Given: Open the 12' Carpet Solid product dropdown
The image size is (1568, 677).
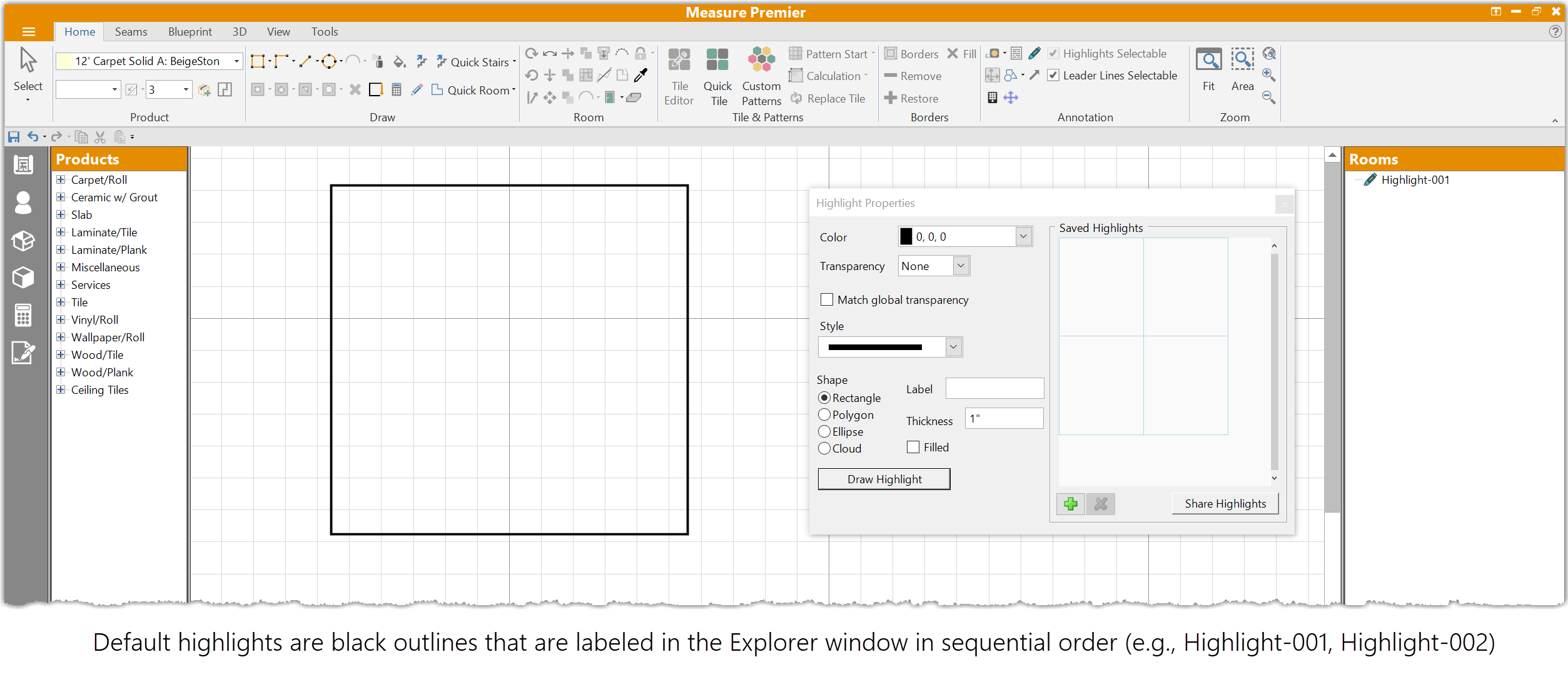Looking at the screenshot, I should pos(236,61).
